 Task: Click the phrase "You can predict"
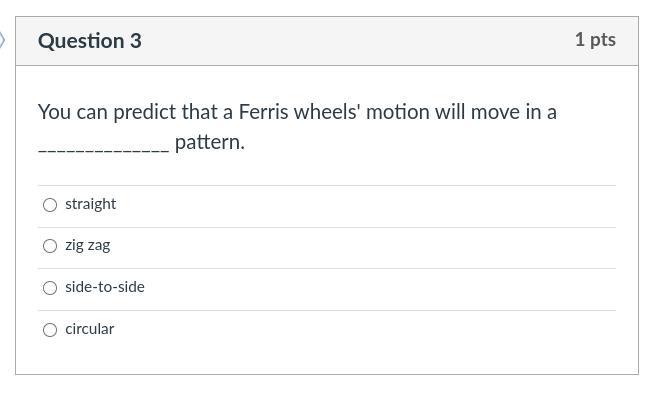pyautogui.click(x=107, y=112)
